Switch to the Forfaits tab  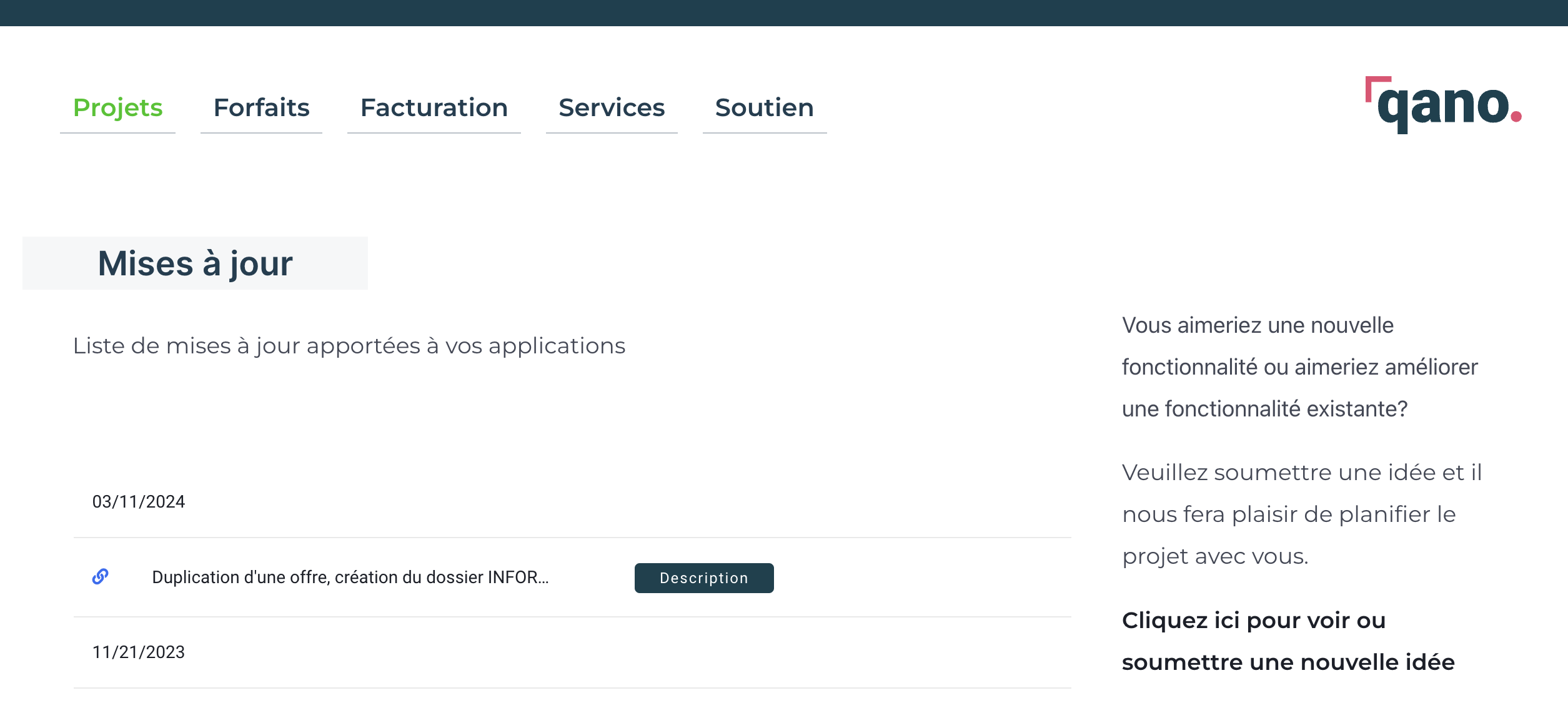click(261, 107)
